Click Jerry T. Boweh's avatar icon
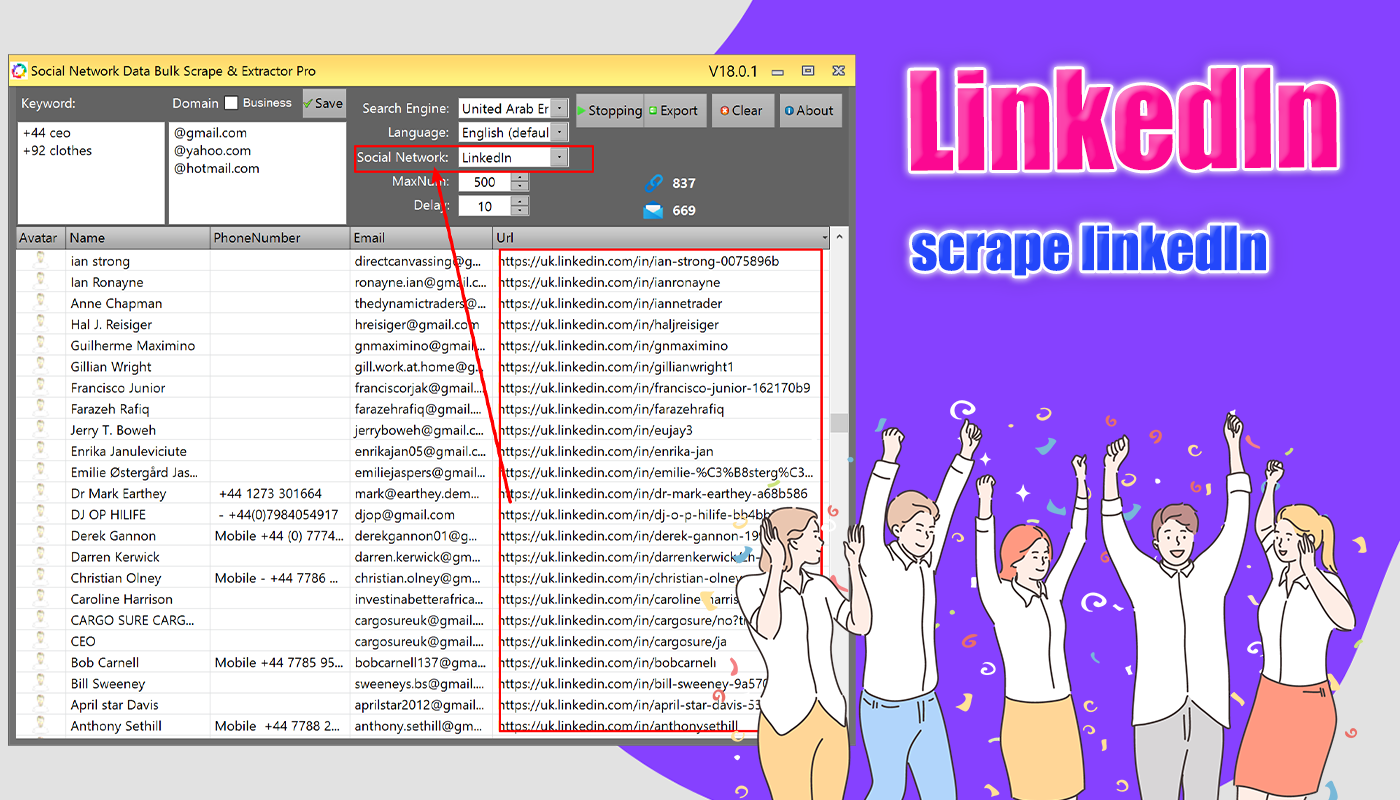The height and width of the screenshot is (800, 1400). click(41, 430)
